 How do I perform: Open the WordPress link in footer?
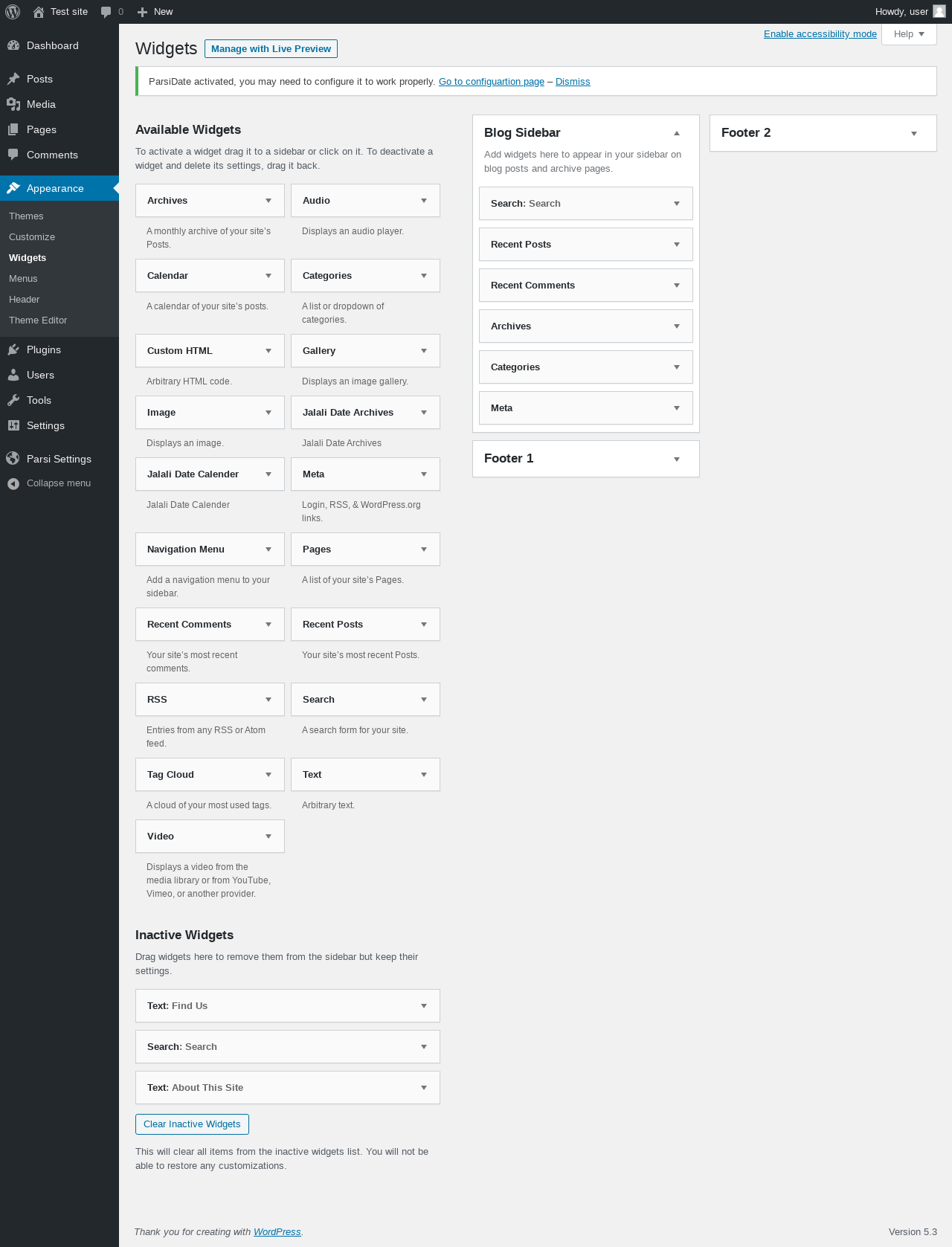tap(277, 1232)
